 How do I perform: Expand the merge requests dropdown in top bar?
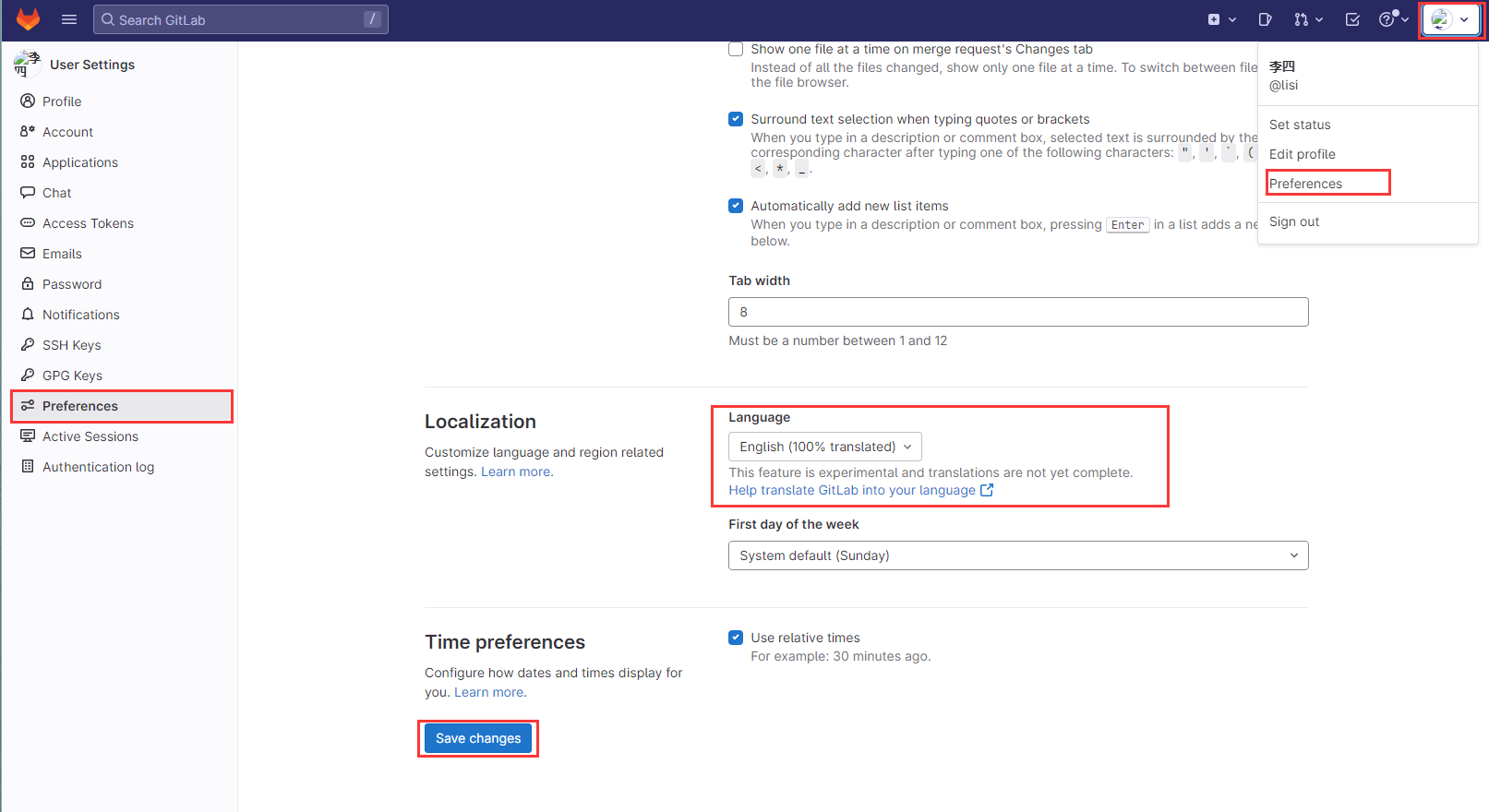(1308, 19)
